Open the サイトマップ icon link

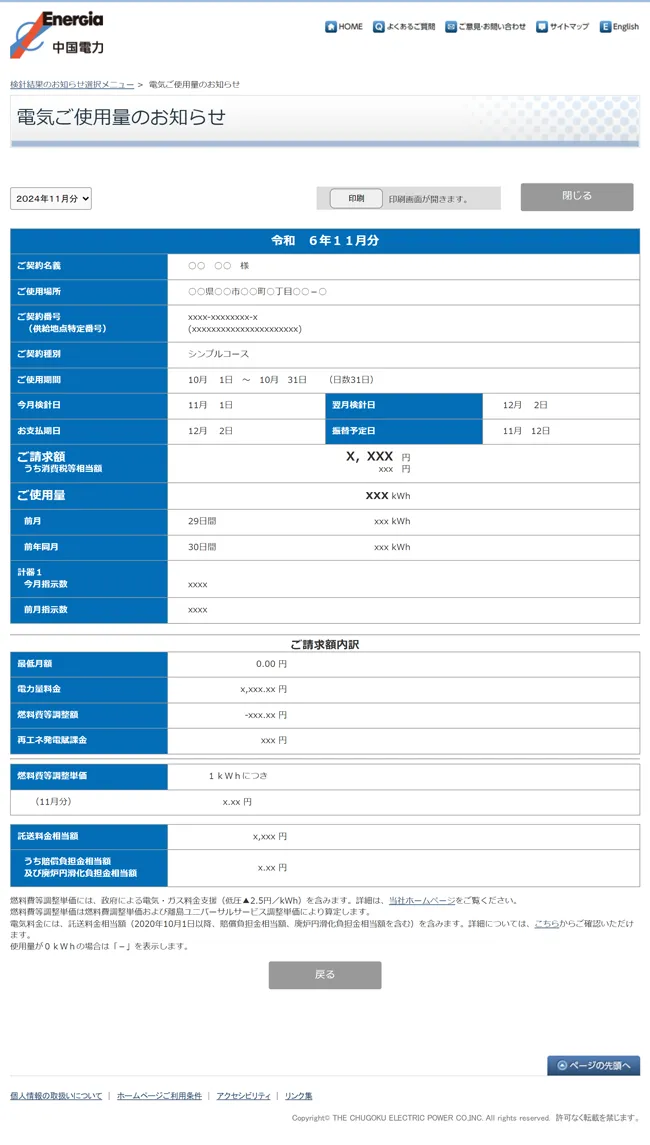coord(542,27)
